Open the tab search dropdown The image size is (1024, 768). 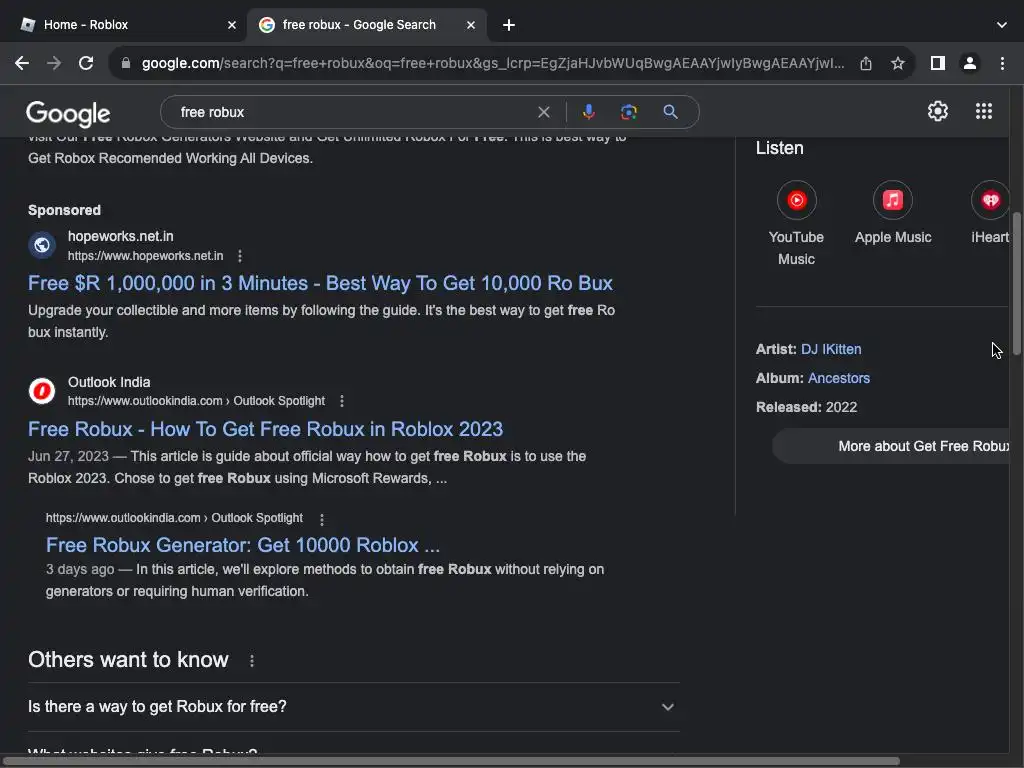tap(1002, 25)
